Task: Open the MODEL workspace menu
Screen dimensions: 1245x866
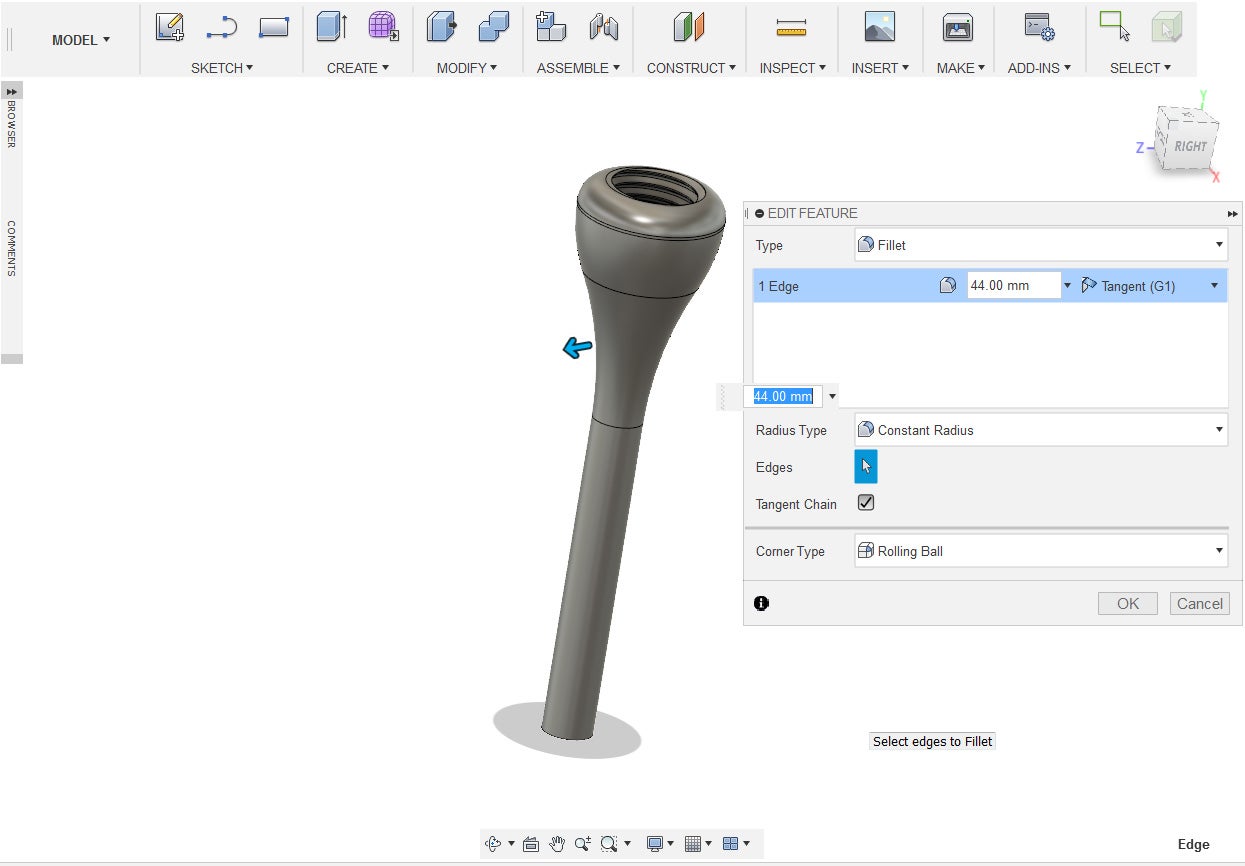Action: click(81, 40)
